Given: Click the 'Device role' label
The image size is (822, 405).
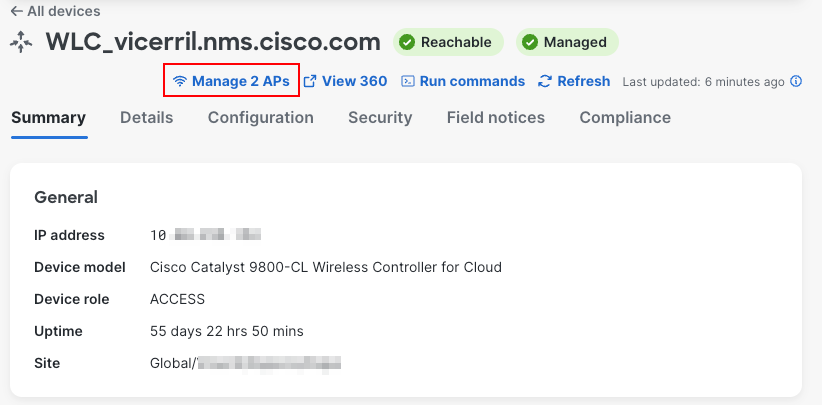Looking at the screenshot, I should [72, 299].
